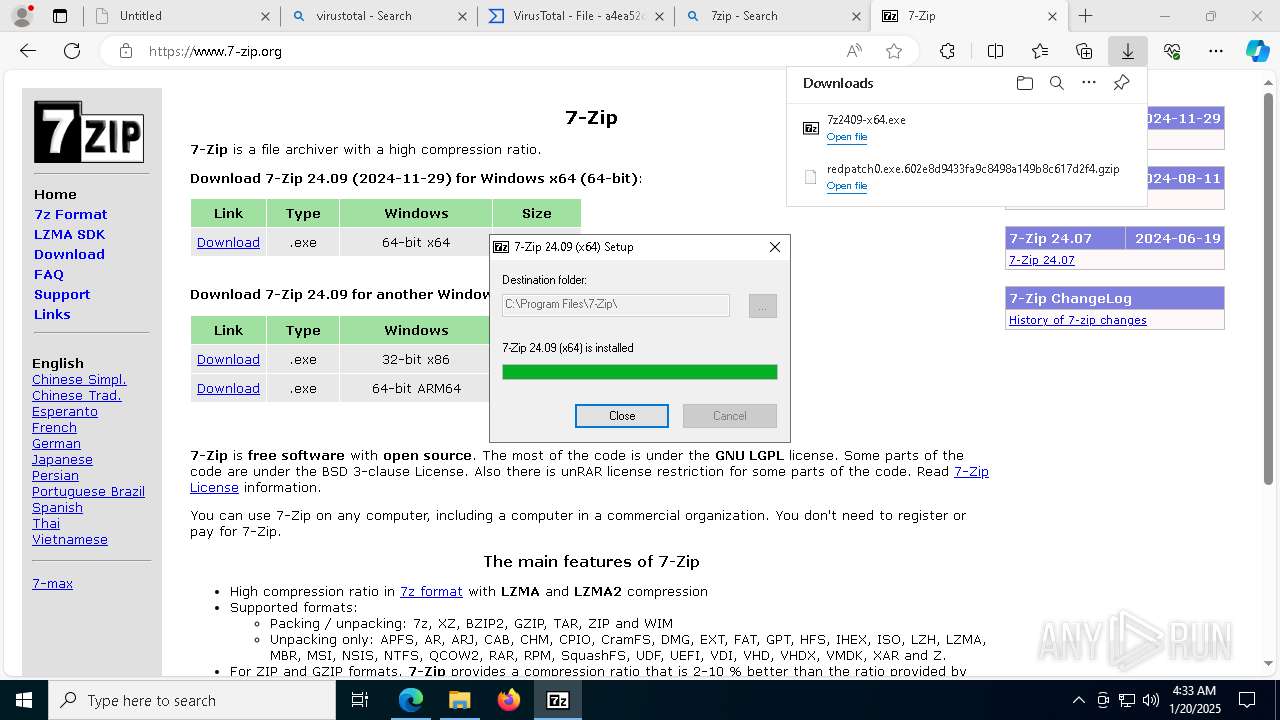Open a new browser tab
This screenshot has height=720, width=1280.
click(1085, 16)
